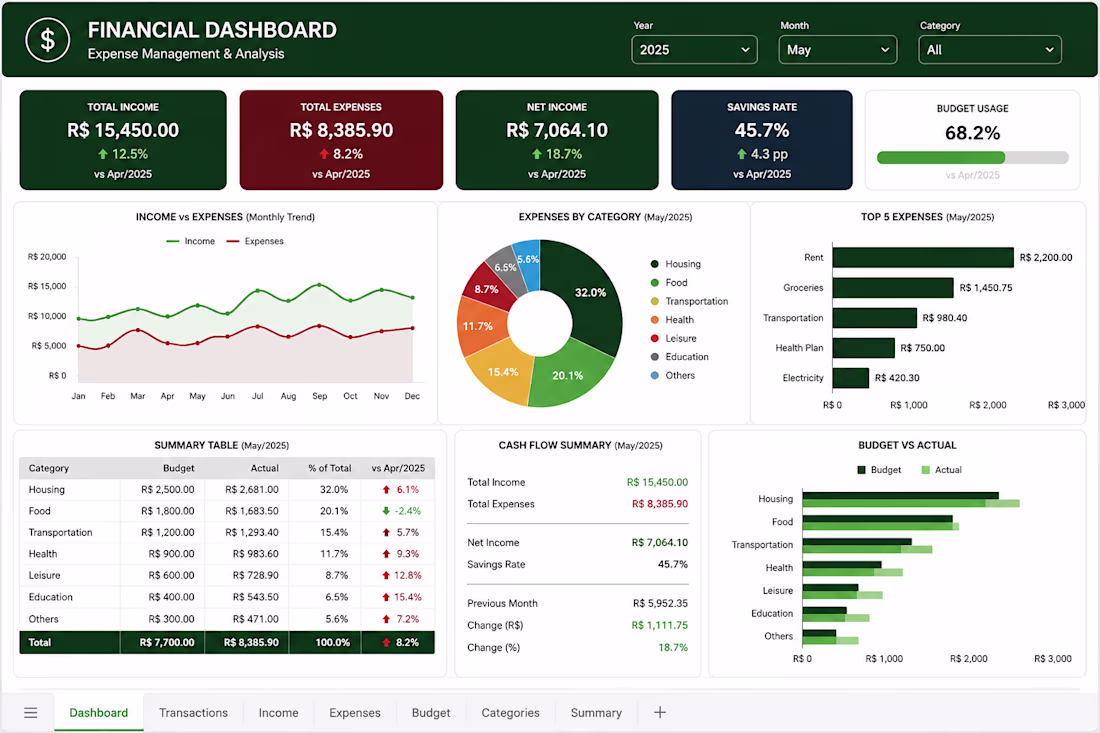This screenshot has width=1100, height=733.
Task: Click green up arrow under Total Income
Action: click(x=102, y=154)
